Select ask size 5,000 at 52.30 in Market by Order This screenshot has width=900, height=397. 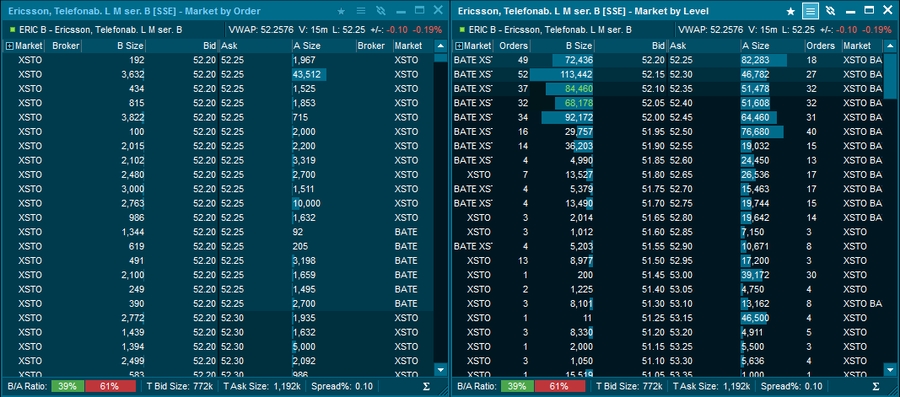pyautogui.click(x=304, y=347)
